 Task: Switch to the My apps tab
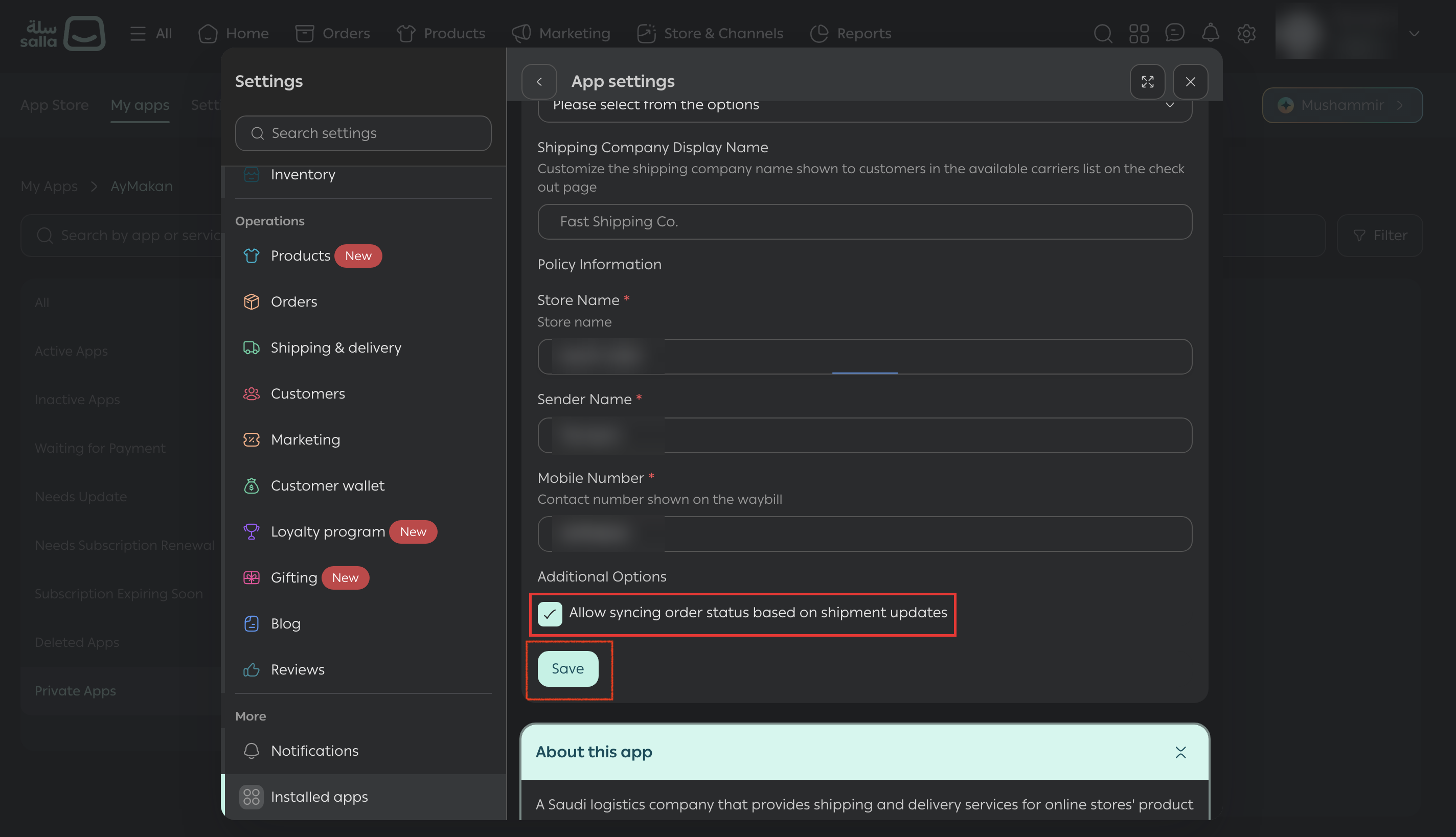(140, 105)
